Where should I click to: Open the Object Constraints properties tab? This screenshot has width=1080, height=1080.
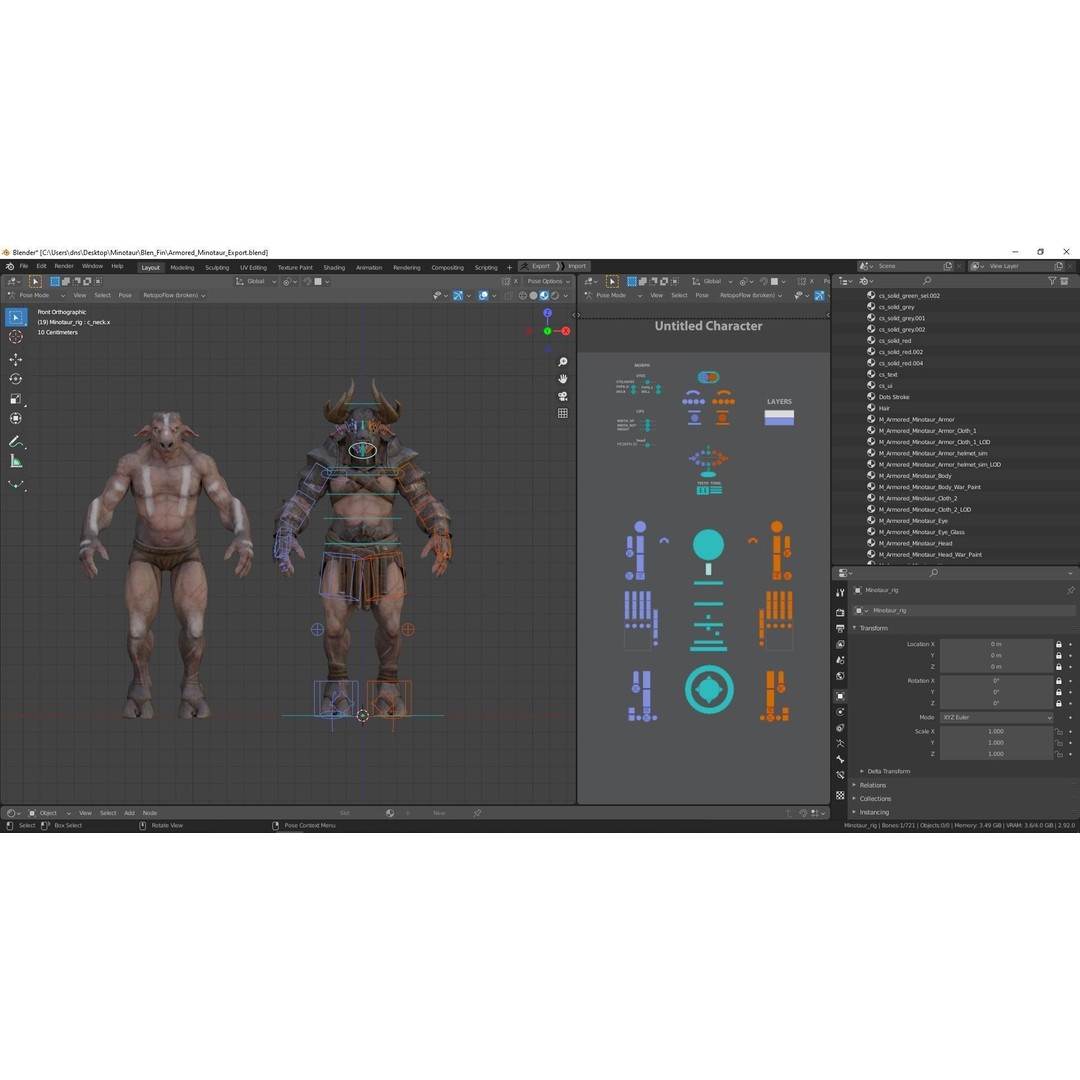(840, 728)
